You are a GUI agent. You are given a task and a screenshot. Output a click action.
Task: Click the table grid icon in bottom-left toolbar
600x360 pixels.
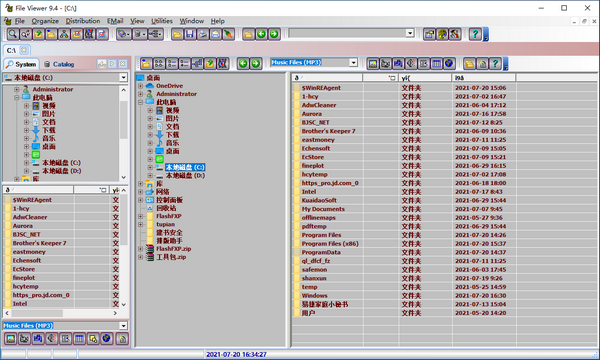tap(79, 338)
